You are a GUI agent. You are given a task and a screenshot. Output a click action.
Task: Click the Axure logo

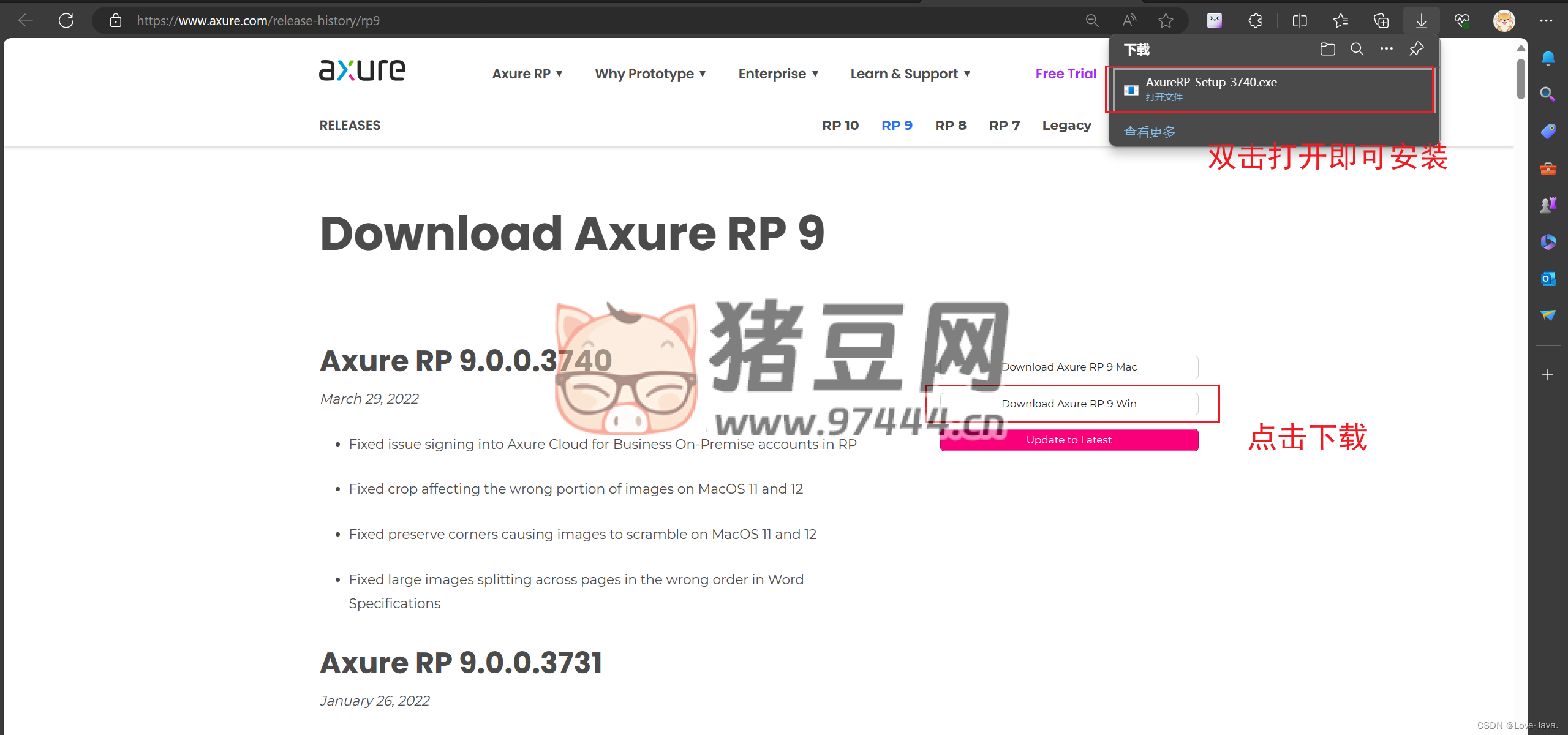click(362, 70)
